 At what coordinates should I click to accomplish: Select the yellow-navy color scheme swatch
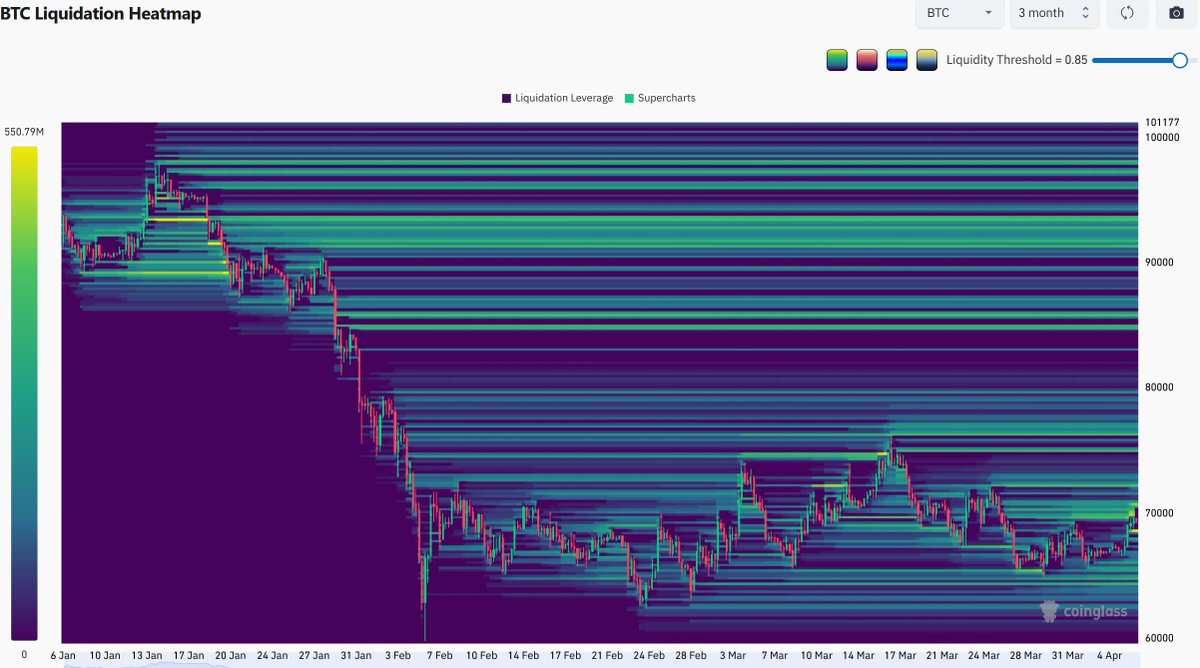[927, 60]
